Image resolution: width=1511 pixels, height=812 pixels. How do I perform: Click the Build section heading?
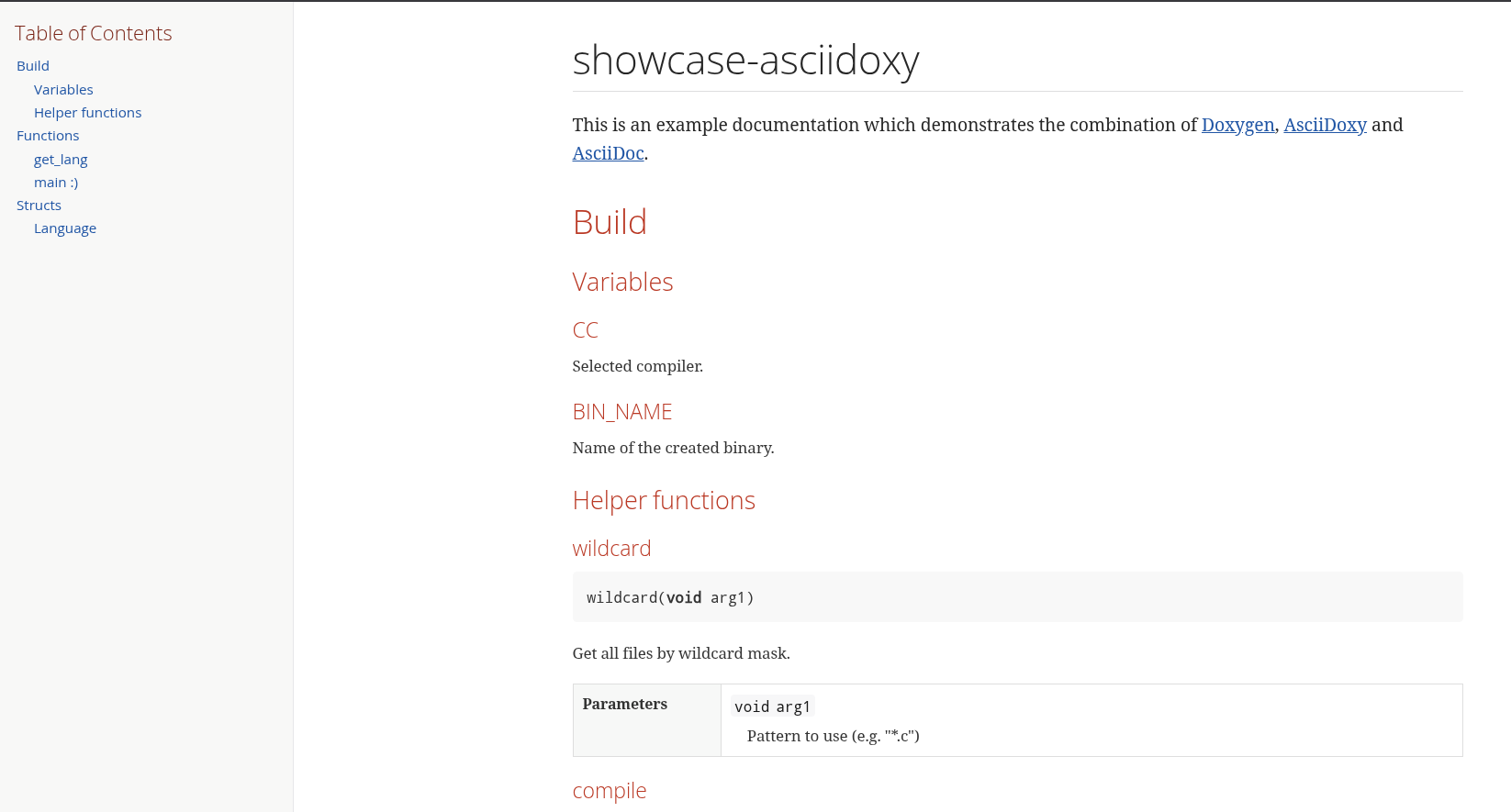click(610, 222)
